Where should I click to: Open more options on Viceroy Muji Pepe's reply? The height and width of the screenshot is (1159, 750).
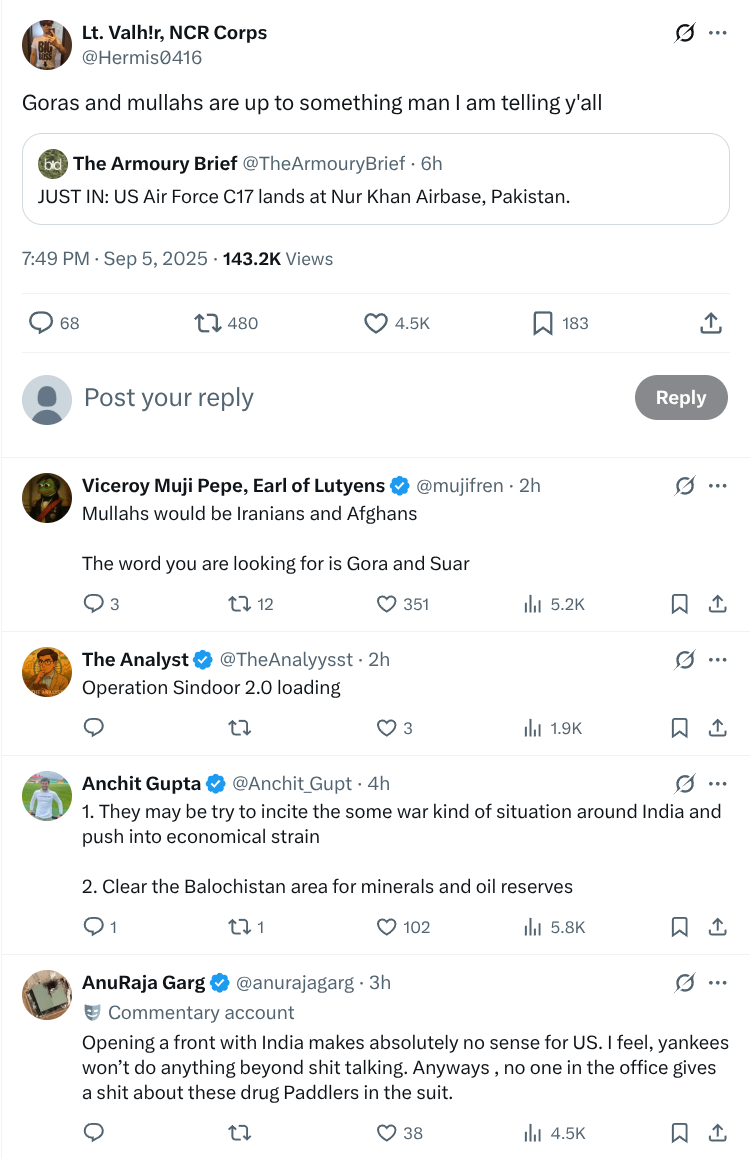(x=717, y=486)
